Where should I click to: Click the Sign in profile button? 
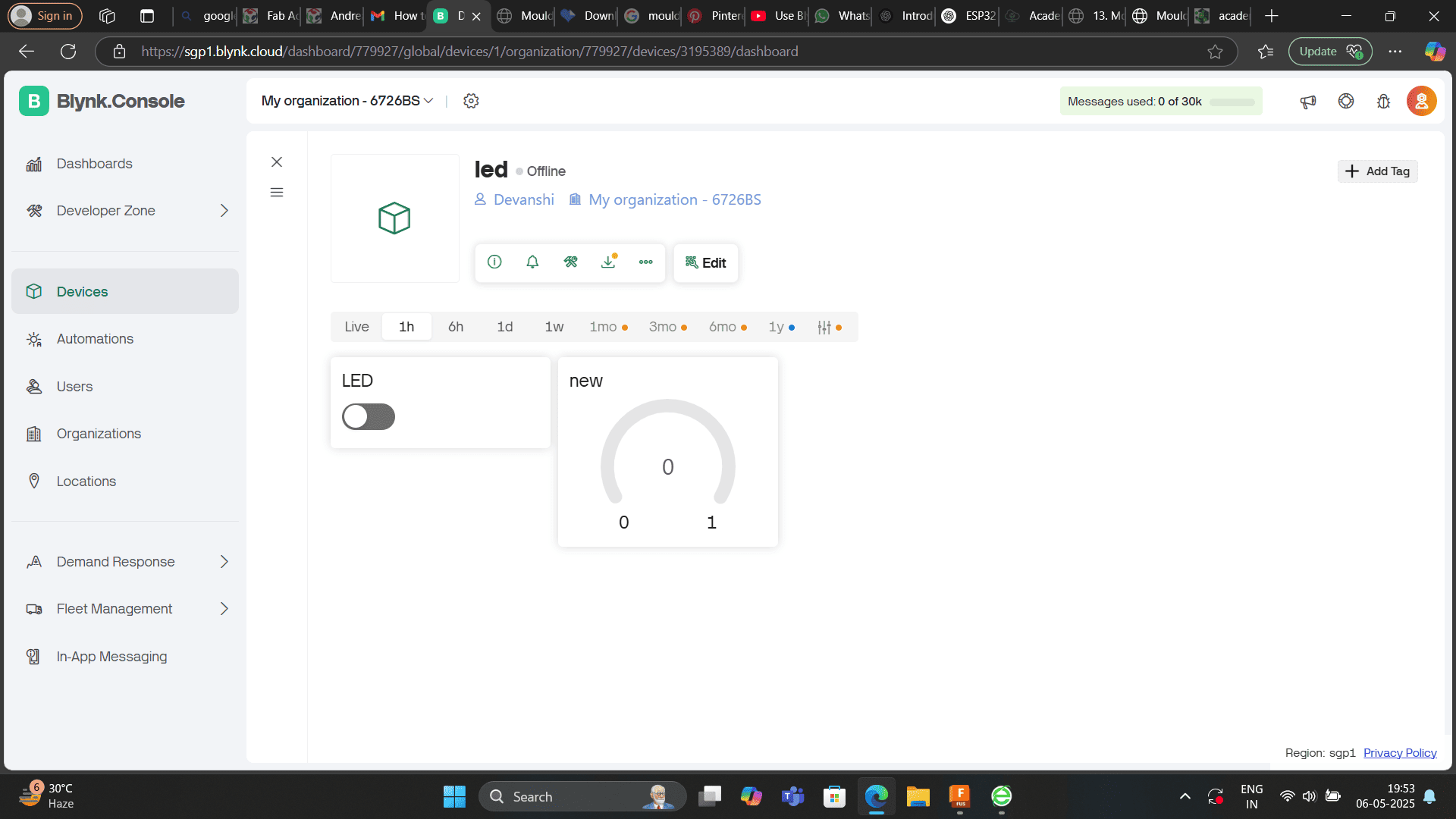[x=44, y=16]
